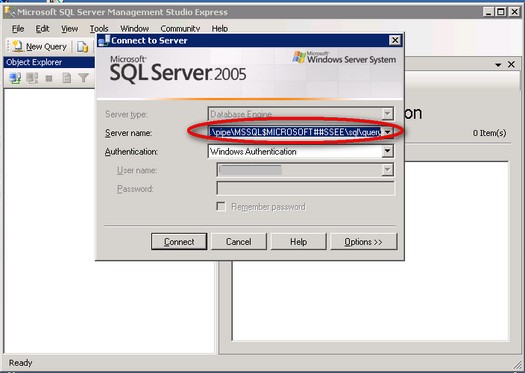The height and width of the screenshot is (373, 525).
Task: Open the summary pane window position dropdown
Action: 498,65
